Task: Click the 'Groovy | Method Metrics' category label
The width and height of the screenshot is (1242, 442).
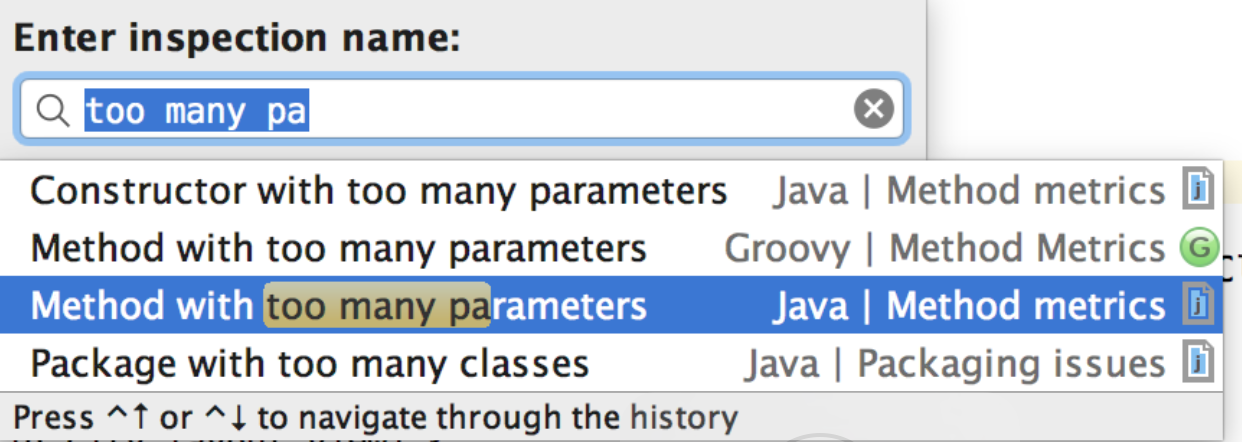Action: point(945,248)
